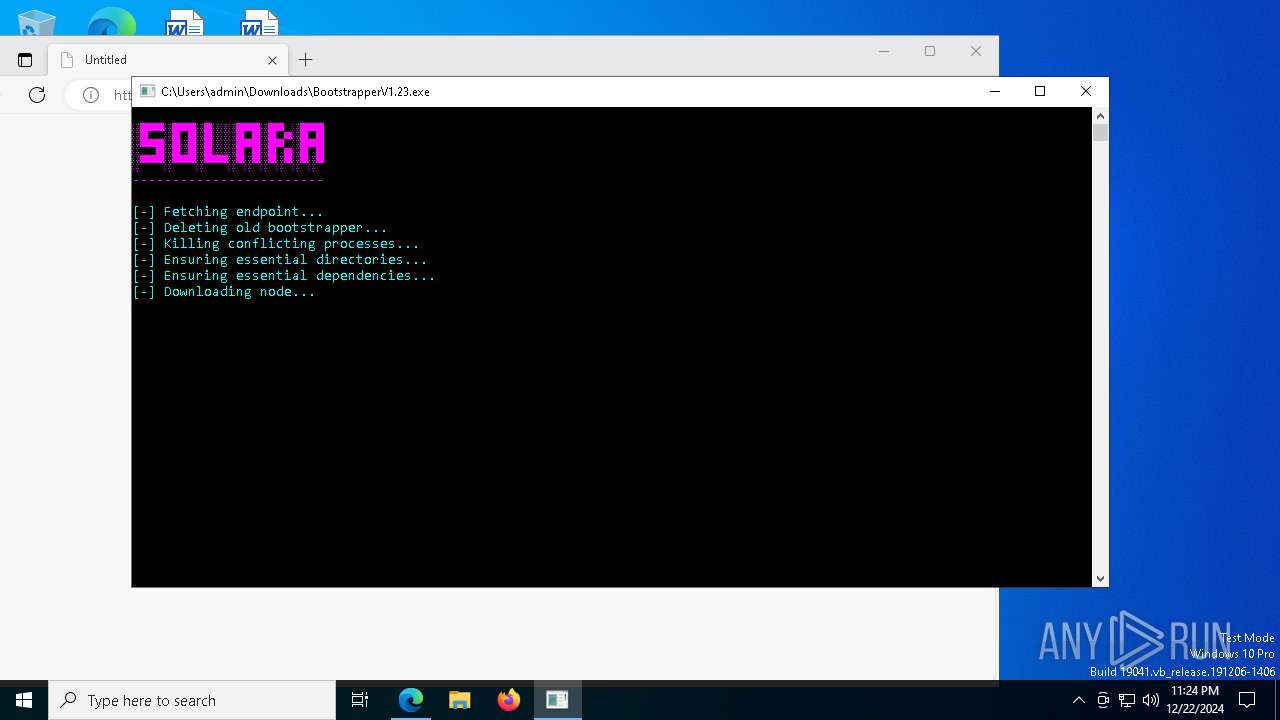Open the Windows Start menu
Screen dimensions: 1280x720
pos(24,700)
